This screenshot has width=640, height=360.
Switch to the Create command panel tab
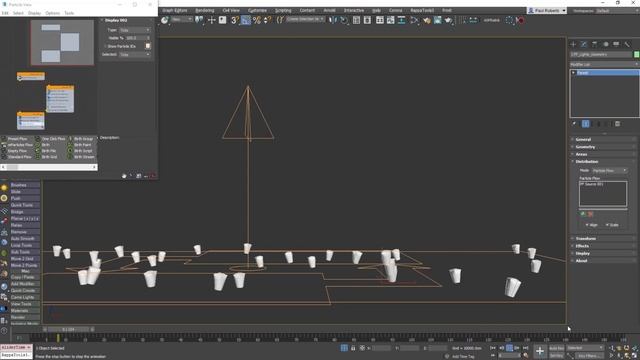coord(573,44)
